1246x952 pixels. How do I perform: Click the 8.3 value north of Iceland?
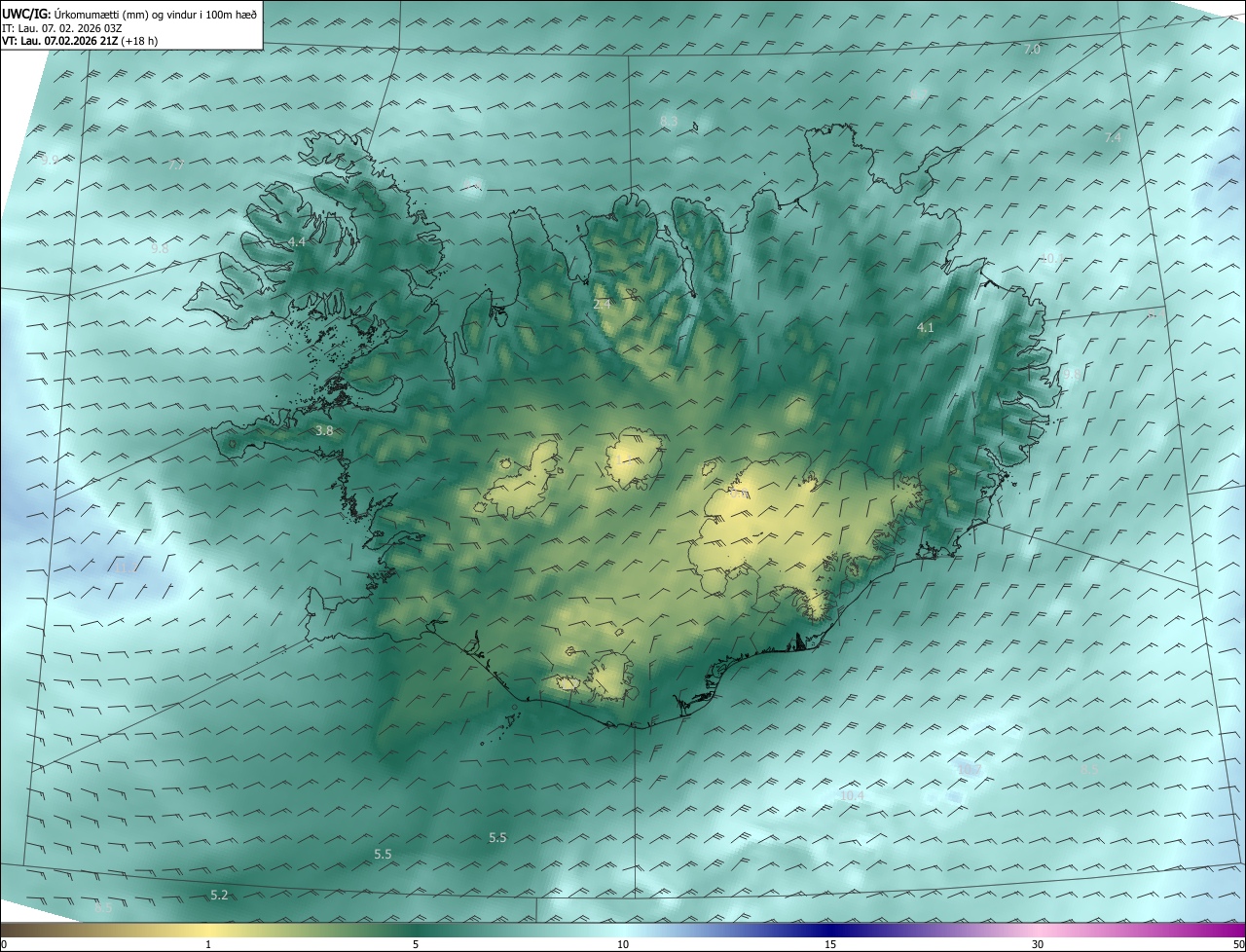point(669,121)
